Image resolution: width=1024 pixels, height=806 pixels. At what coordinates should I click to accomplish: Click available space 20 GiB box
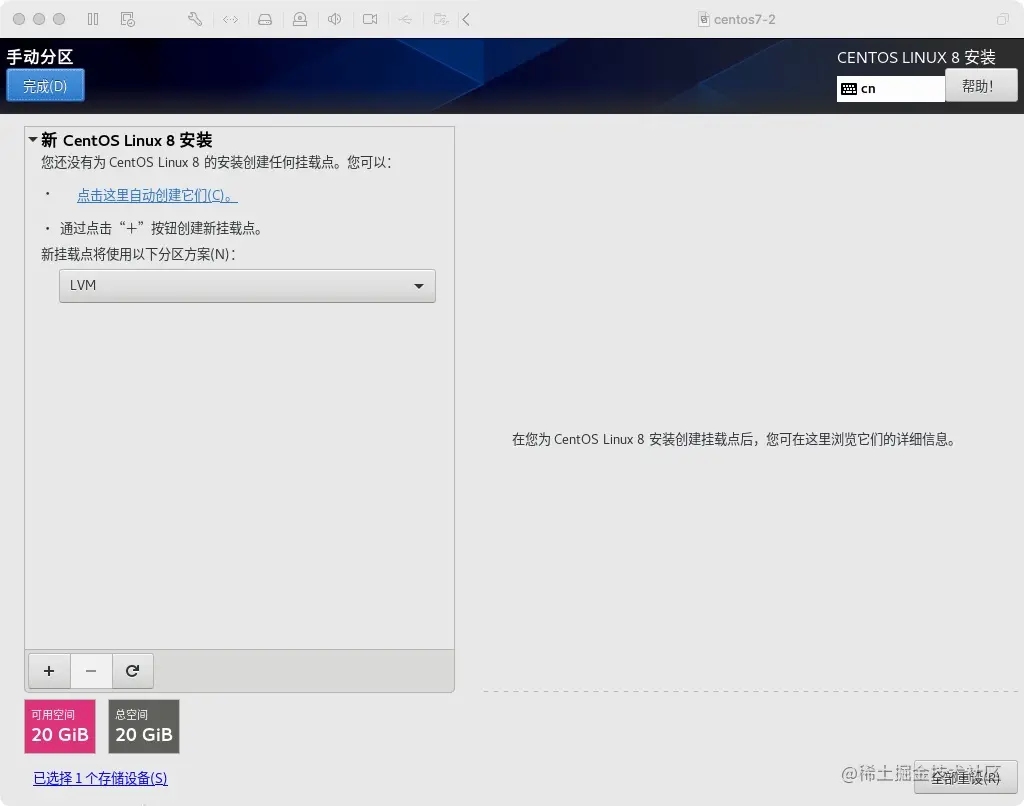point(60,726)
